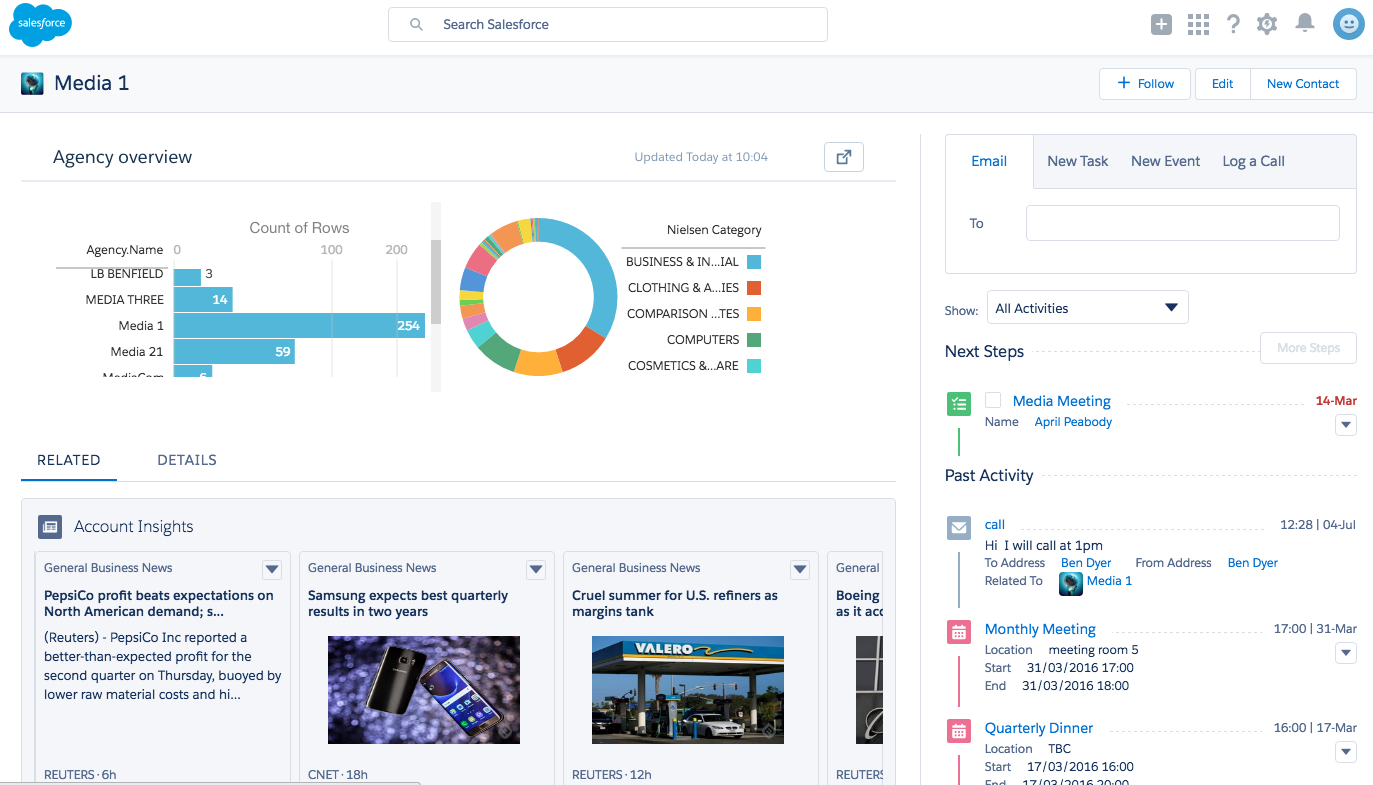Click the Valero gas station thumbnail
This screenshot has width=1373, height=785.
[x=688, y=691]
